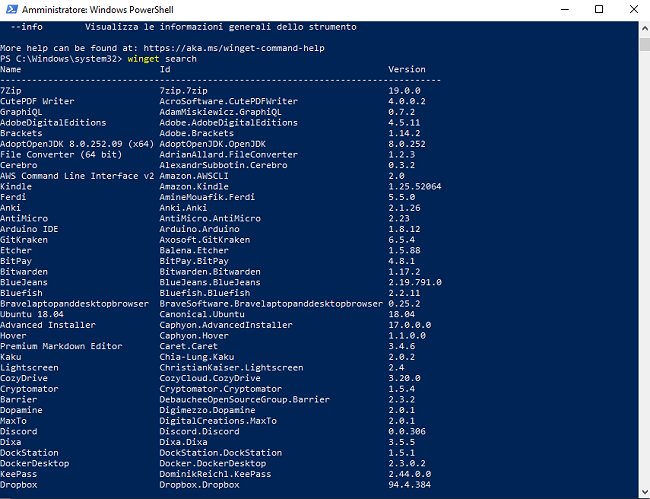This screenshot has width=650, height=499.
Task: Click 'Dropbox.Dropbox' Id
Action: point(199,485)
